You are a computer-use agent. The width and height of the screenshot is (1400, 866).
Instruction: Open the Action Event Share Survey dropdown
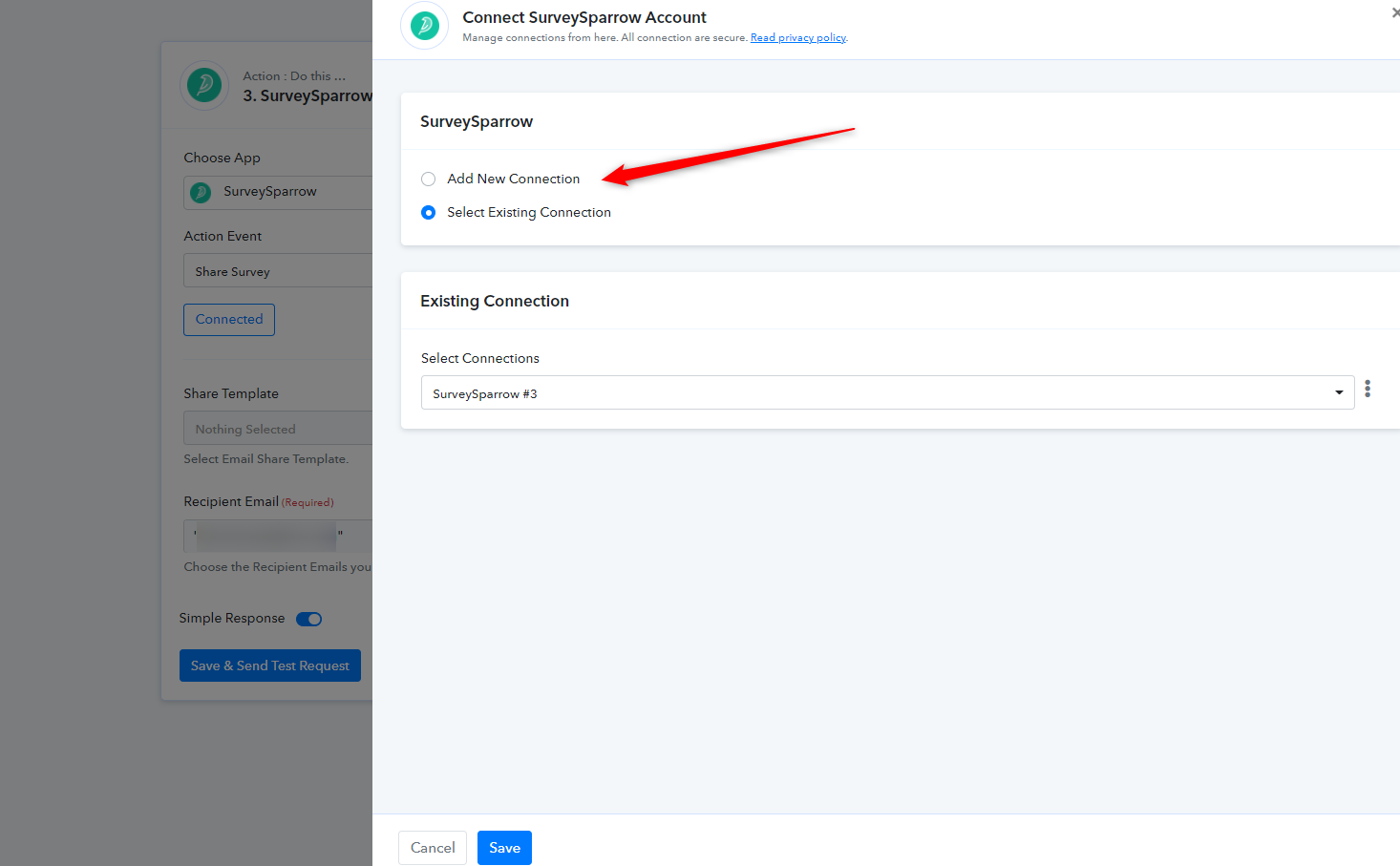pos(278,270)
